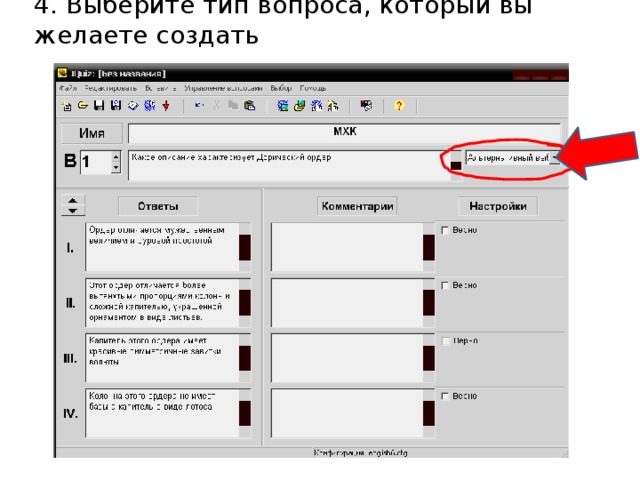Click the Save As floppy disk icon
The width and height of the screenshot is (640, 480).
click(116, 106)
